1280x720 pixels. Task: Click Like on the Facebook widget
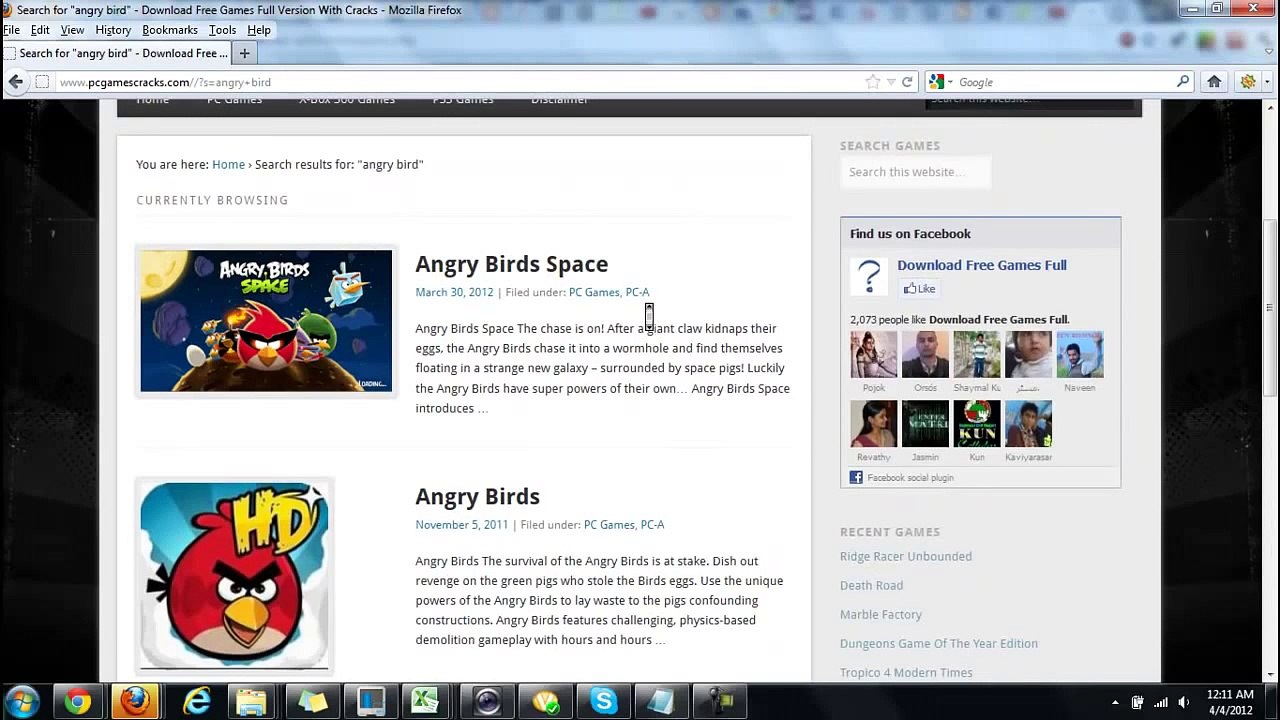[x=919, y=289]
